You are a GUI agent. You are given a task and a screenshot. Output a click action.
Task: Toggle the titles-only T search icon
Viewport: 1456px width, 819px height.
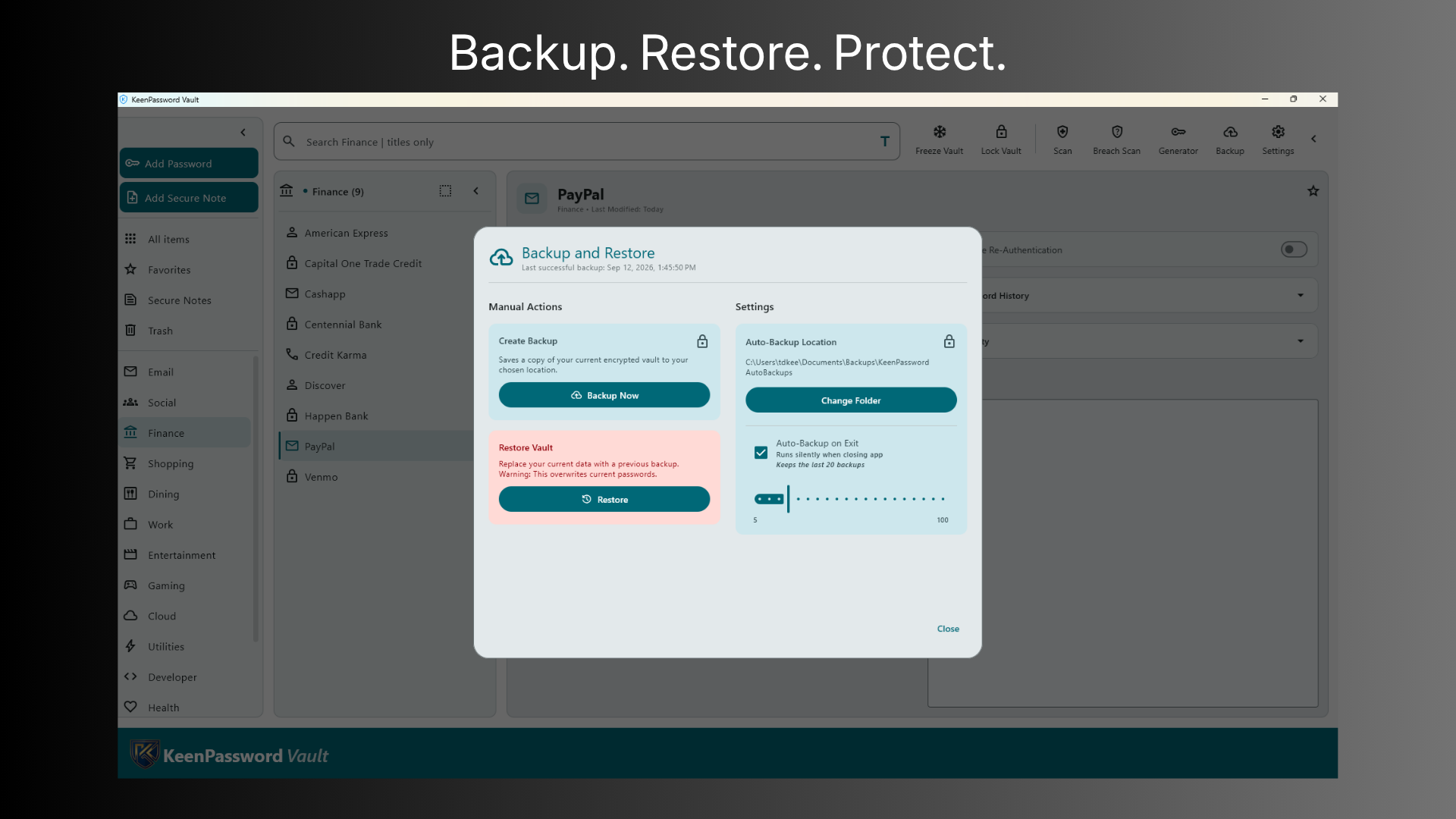pos(884,142)
